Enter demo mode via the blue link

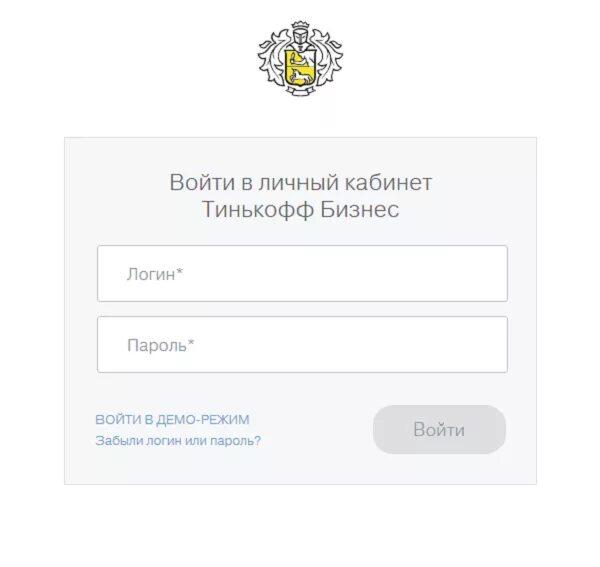172,419
